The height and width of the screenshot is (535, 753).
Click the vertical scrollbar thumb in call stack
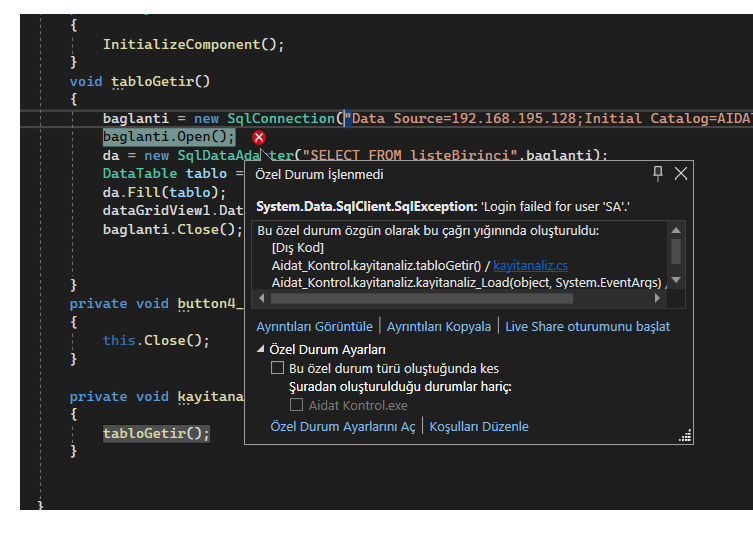click(676, 251)
